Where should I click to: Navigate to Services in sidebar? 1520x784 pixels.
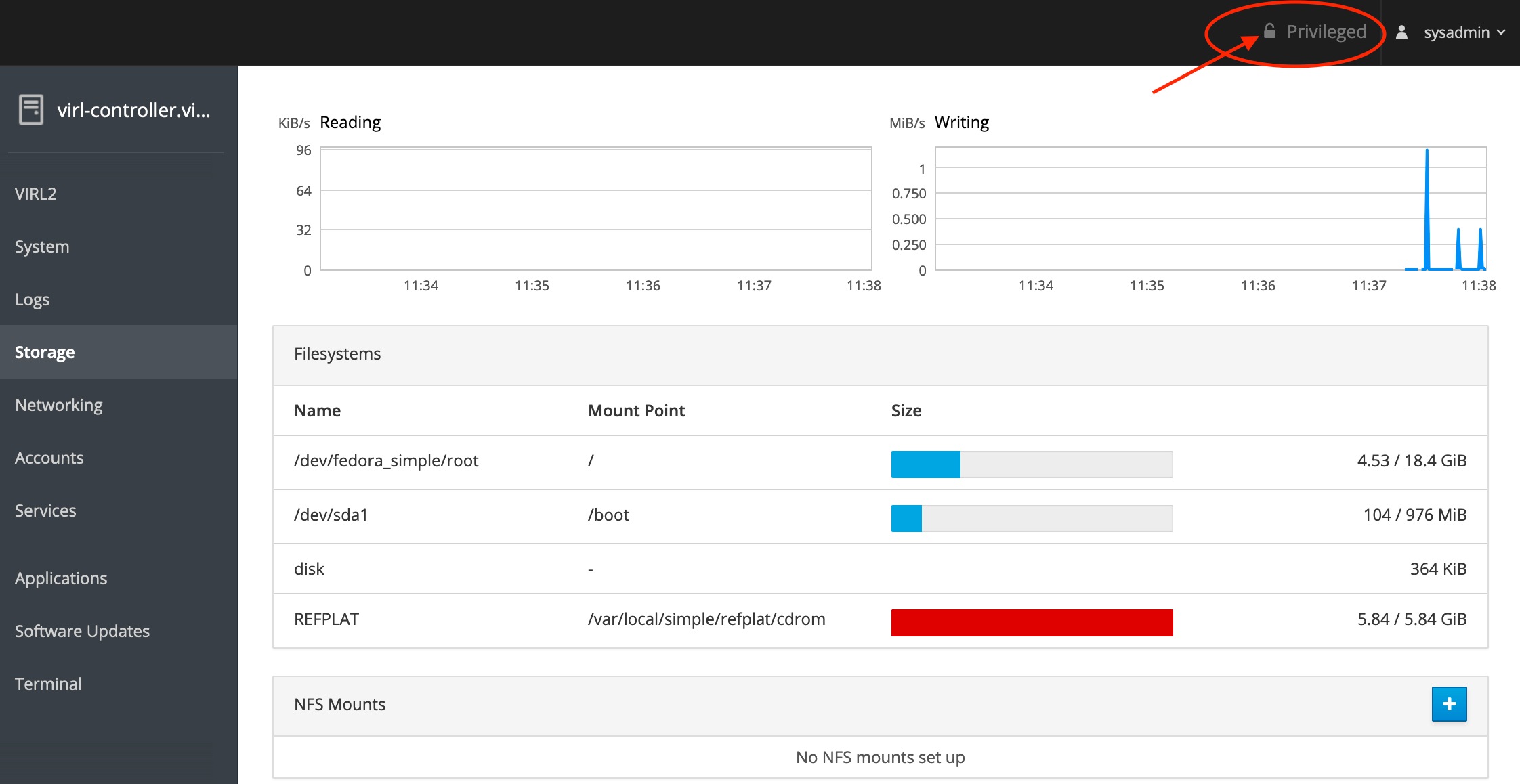[x=45, y=510]
